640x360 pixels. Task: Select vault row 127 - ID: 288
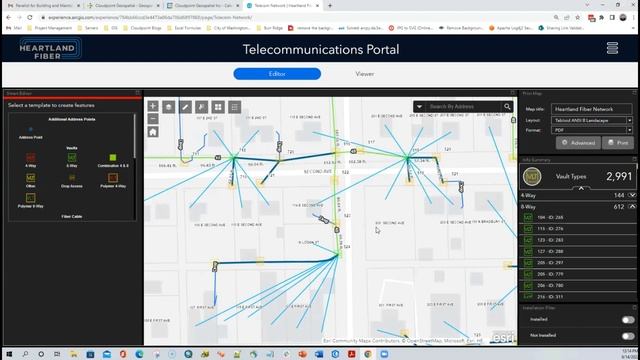click(x=579, y=251)
